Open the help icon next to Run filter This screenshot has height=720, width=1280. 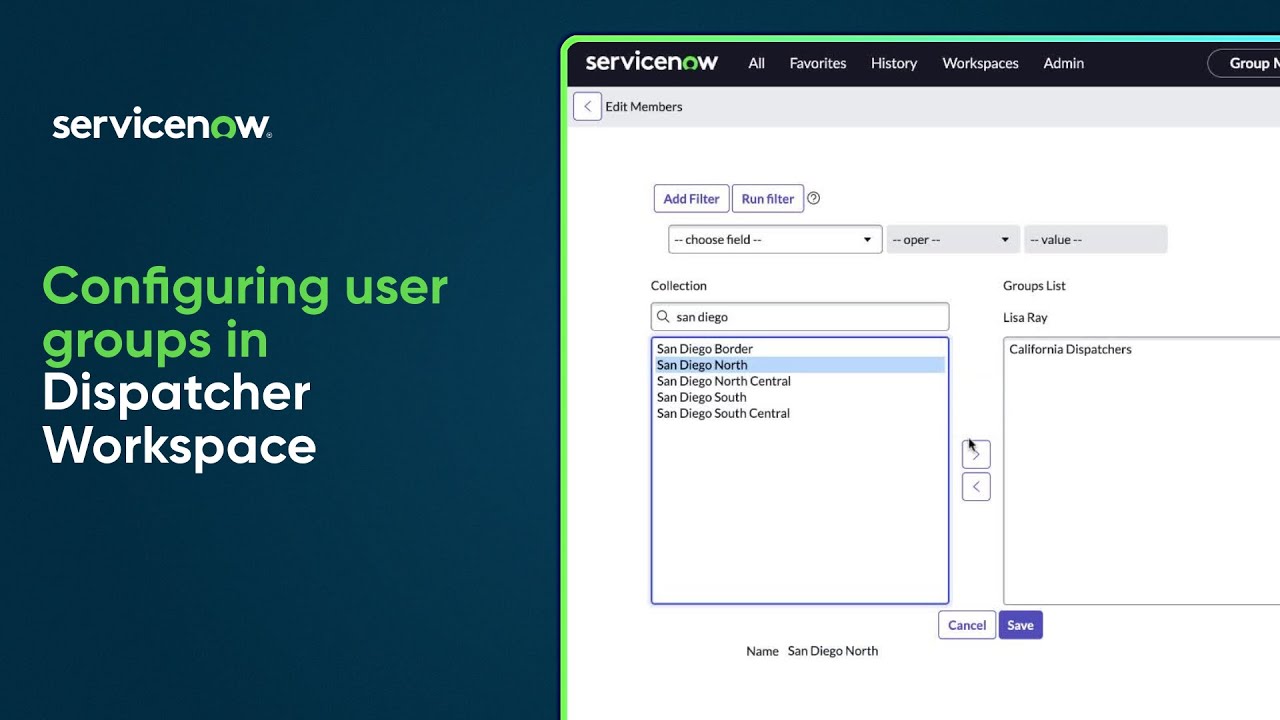[x=813, y=198]
